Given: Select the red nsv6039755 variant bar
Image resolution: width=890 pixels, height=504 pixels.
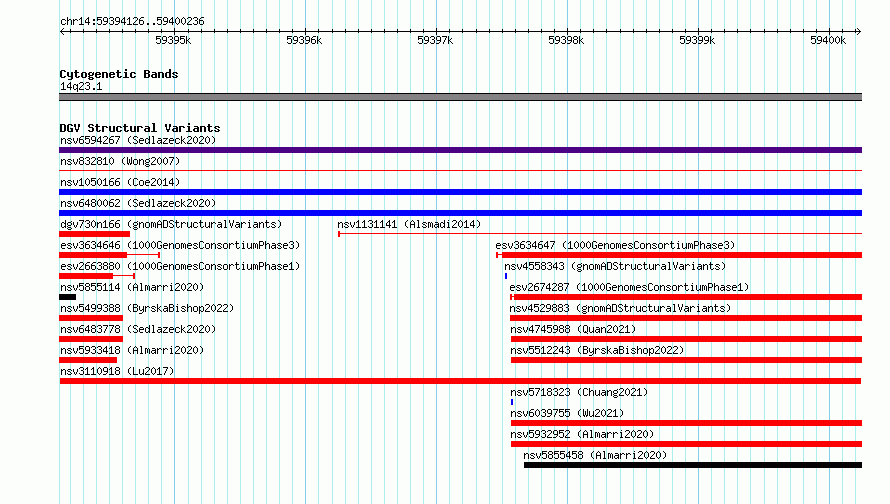Looking at the screenshot, I should [686, 423].
